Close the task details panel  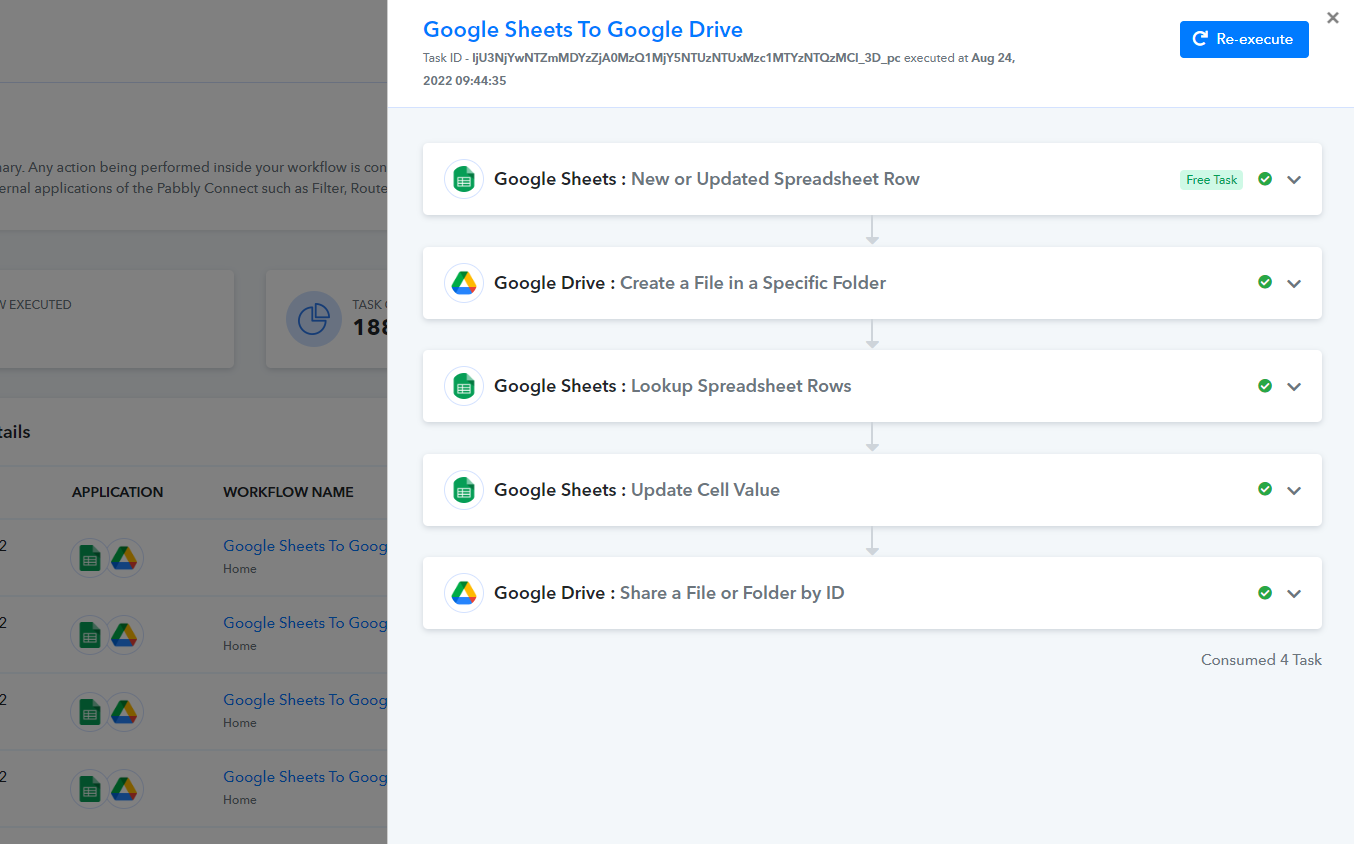[1332, 18]
